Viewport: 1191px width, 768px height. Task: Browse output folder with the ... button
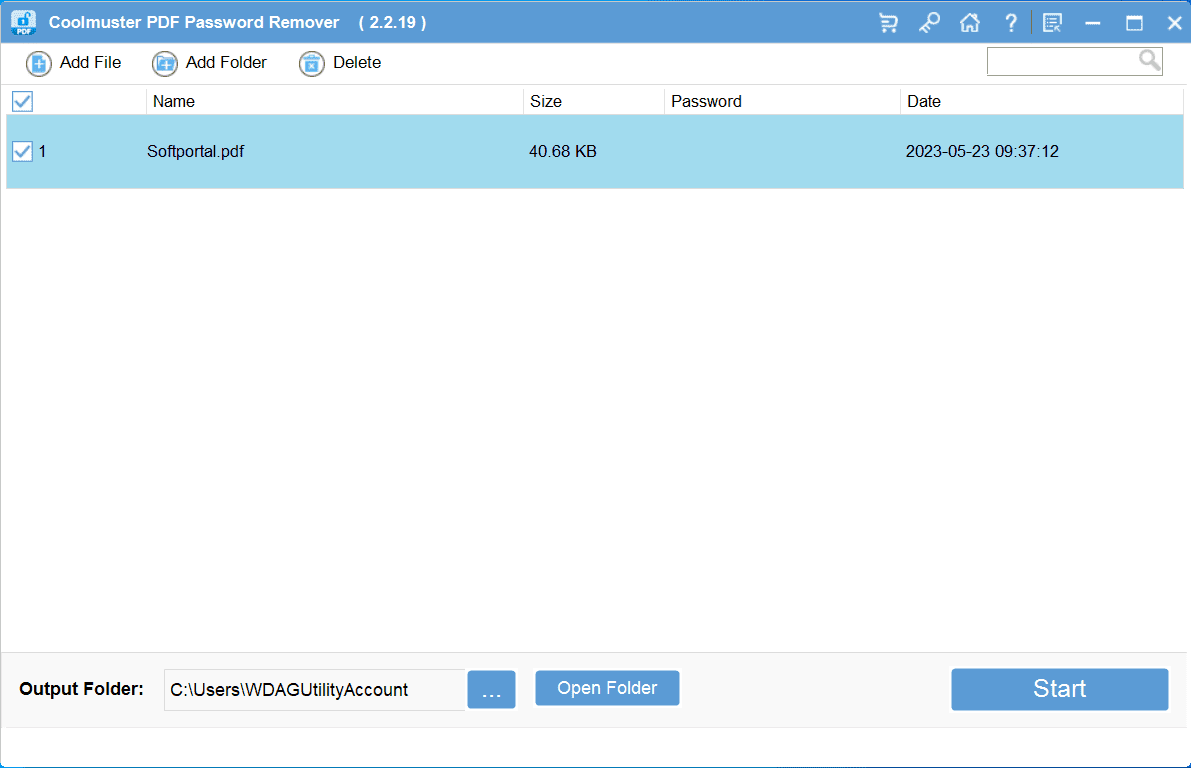(x=491, y=690)
